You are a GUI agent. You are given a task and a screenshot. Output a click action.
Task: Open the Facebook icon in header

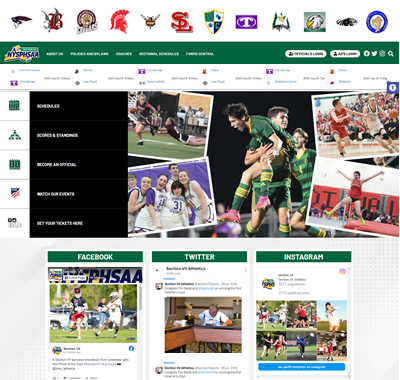click(x=366, y=53)
